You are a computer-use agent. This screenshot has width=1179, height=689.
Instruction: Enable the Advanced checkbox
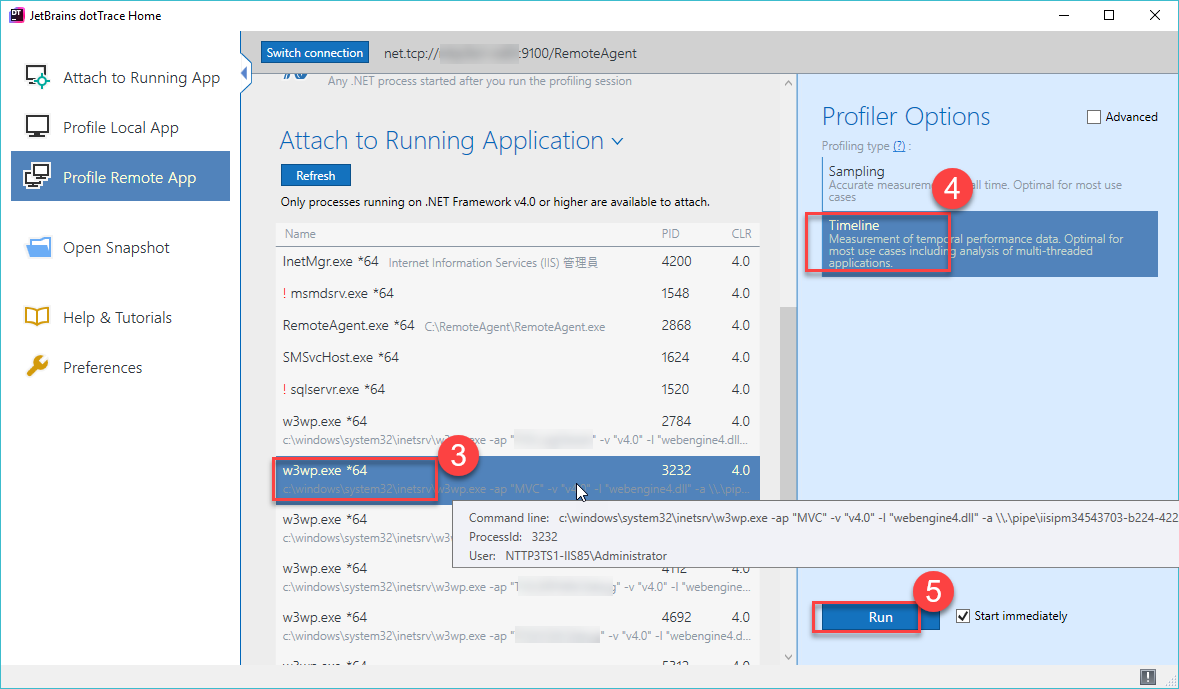(1093, 116)
